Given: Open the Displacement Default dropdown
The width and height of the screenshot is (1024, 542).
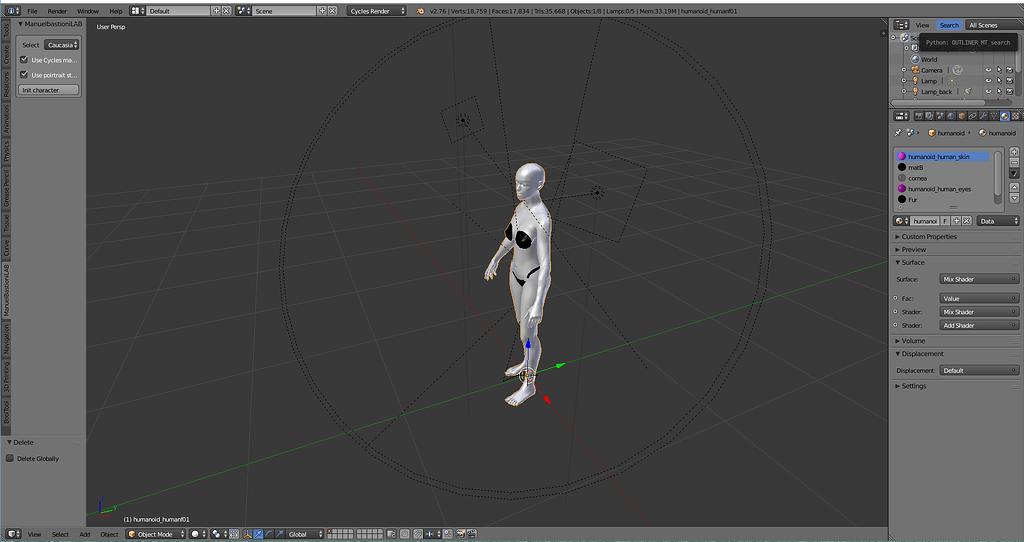Looking at the screenshot, I should pyautogui.click(x=979, y=371).
